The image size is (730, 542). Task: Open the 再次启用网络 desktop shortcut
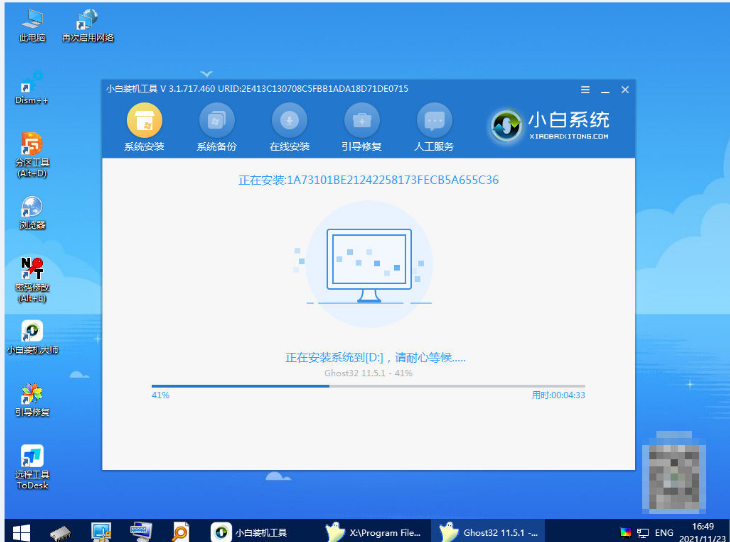point(88,26)
